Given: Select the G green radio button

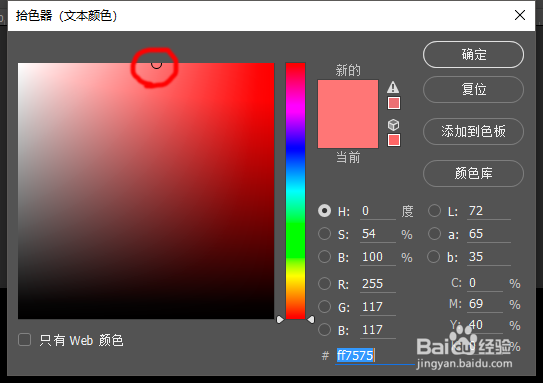Looking at the screenshot, I should pyautogui.click(x=324, y=306).
